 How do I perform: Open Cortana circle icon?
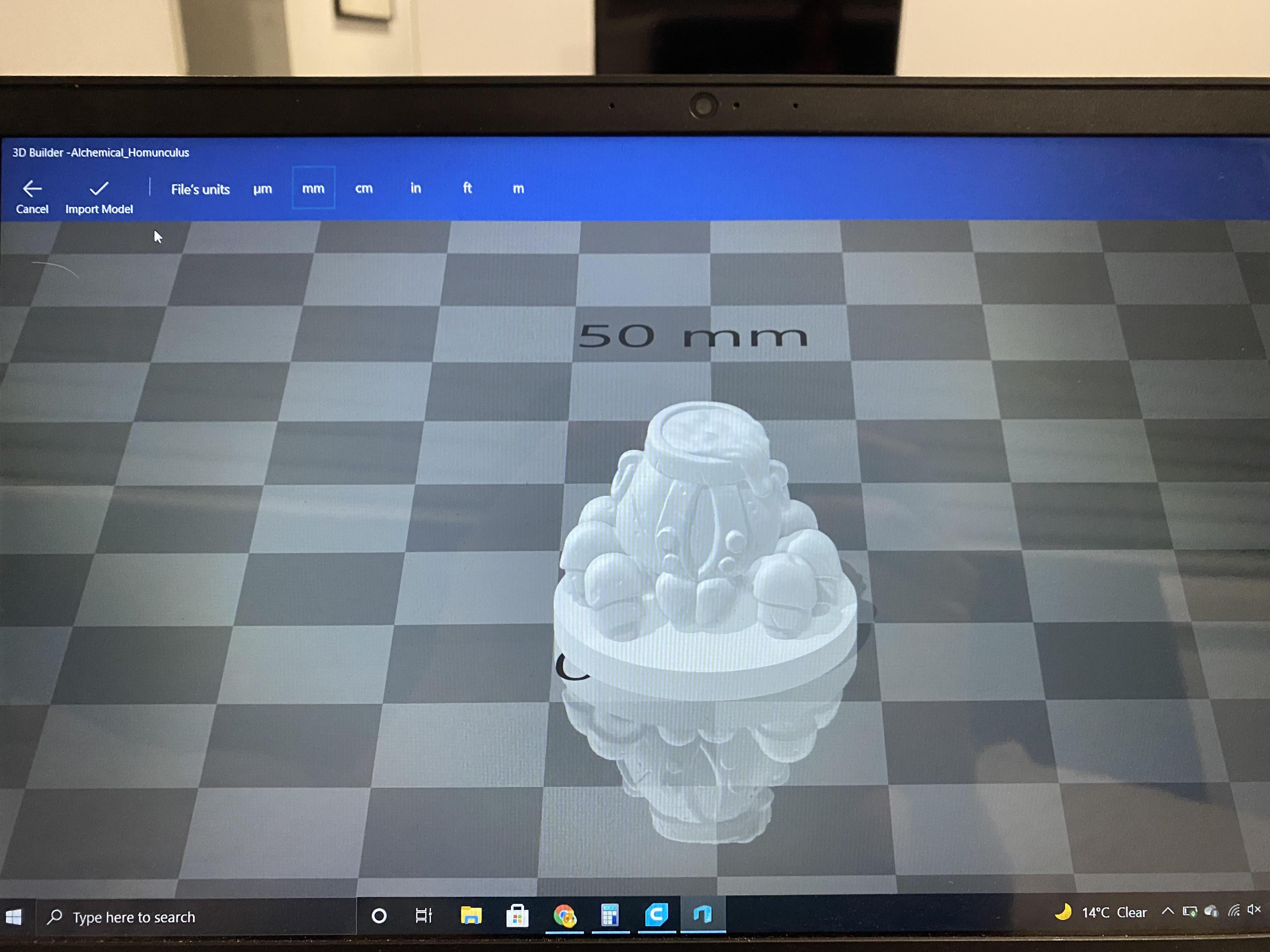(379, 916)
